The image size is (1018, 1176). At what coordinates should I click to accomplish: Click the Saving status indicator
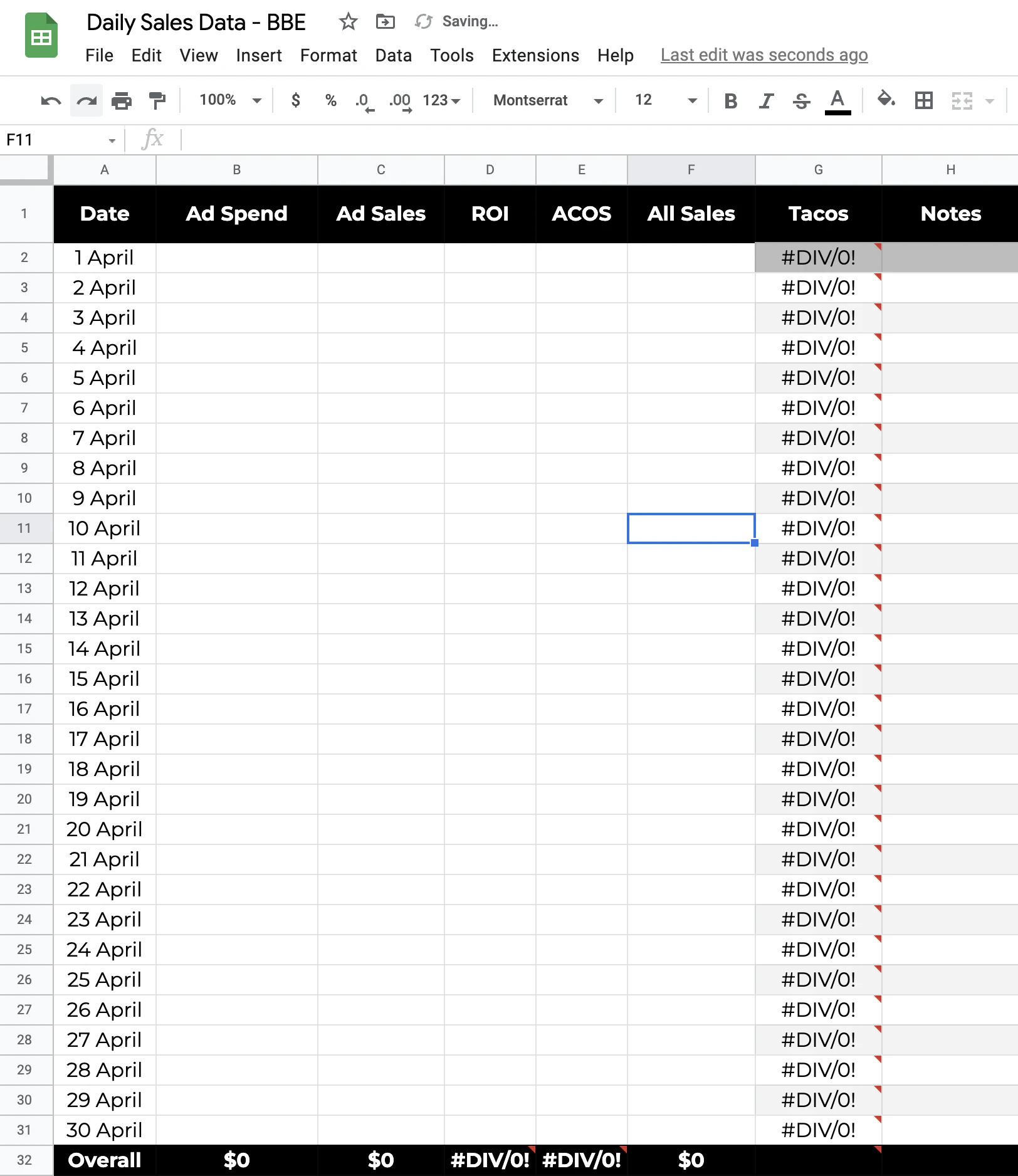[456, 22]
